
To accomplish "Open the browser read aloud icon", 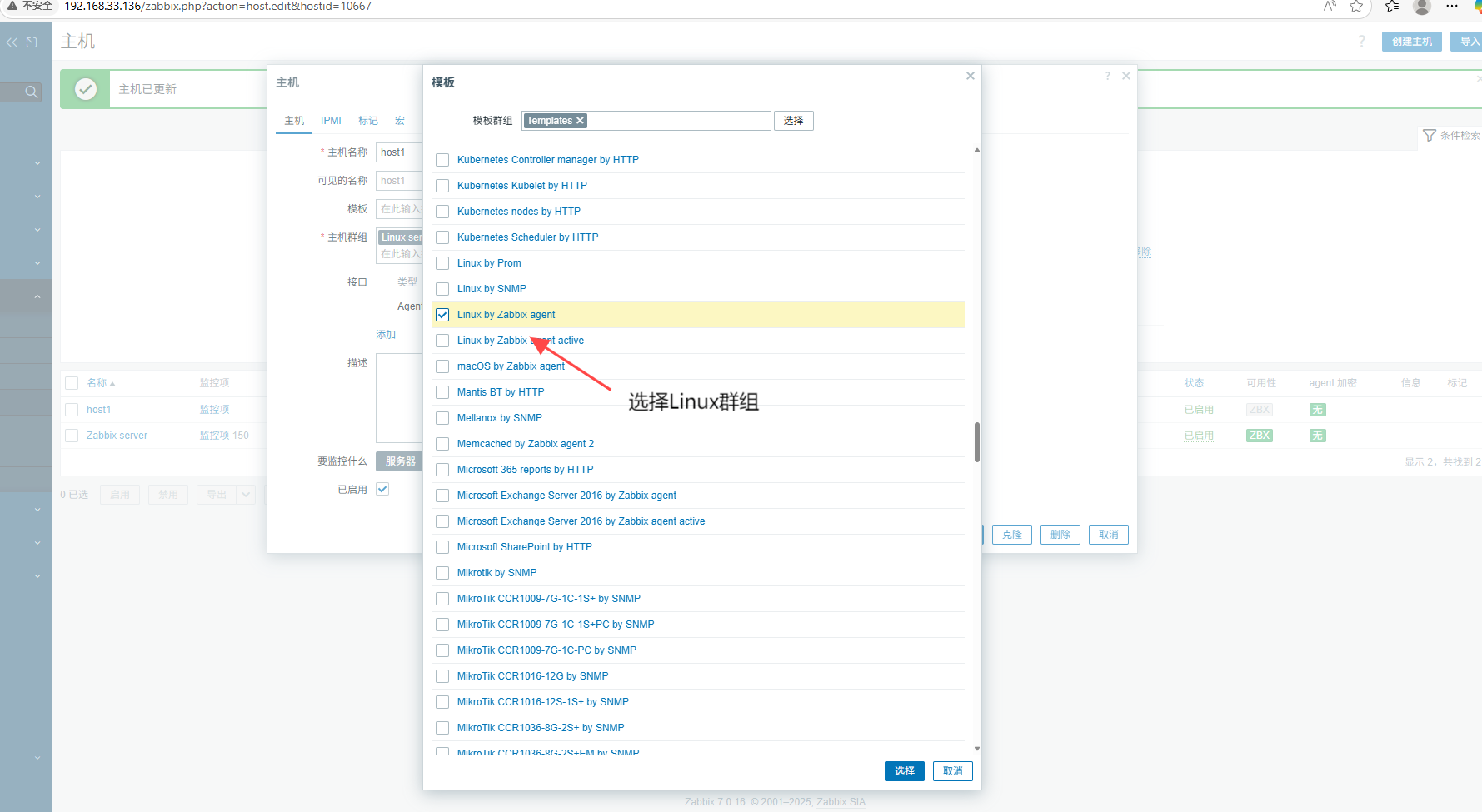I will pos(1330,7).
